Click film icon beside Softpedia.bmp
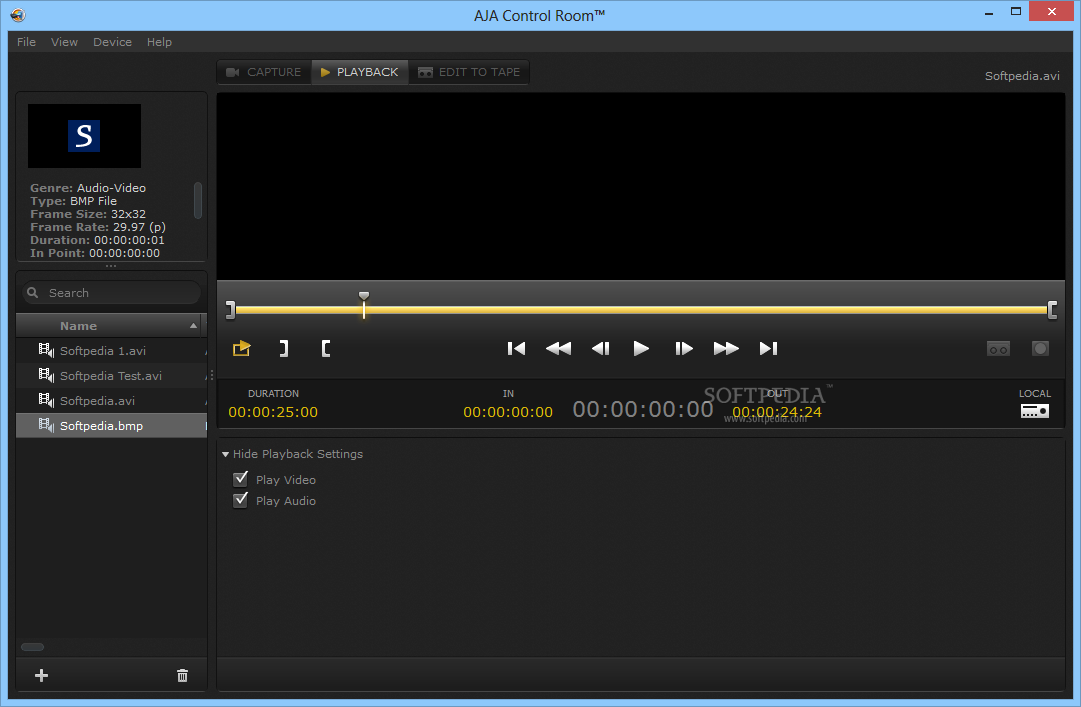This screenshot has height=707, width=1081. [x=46, y=425]
